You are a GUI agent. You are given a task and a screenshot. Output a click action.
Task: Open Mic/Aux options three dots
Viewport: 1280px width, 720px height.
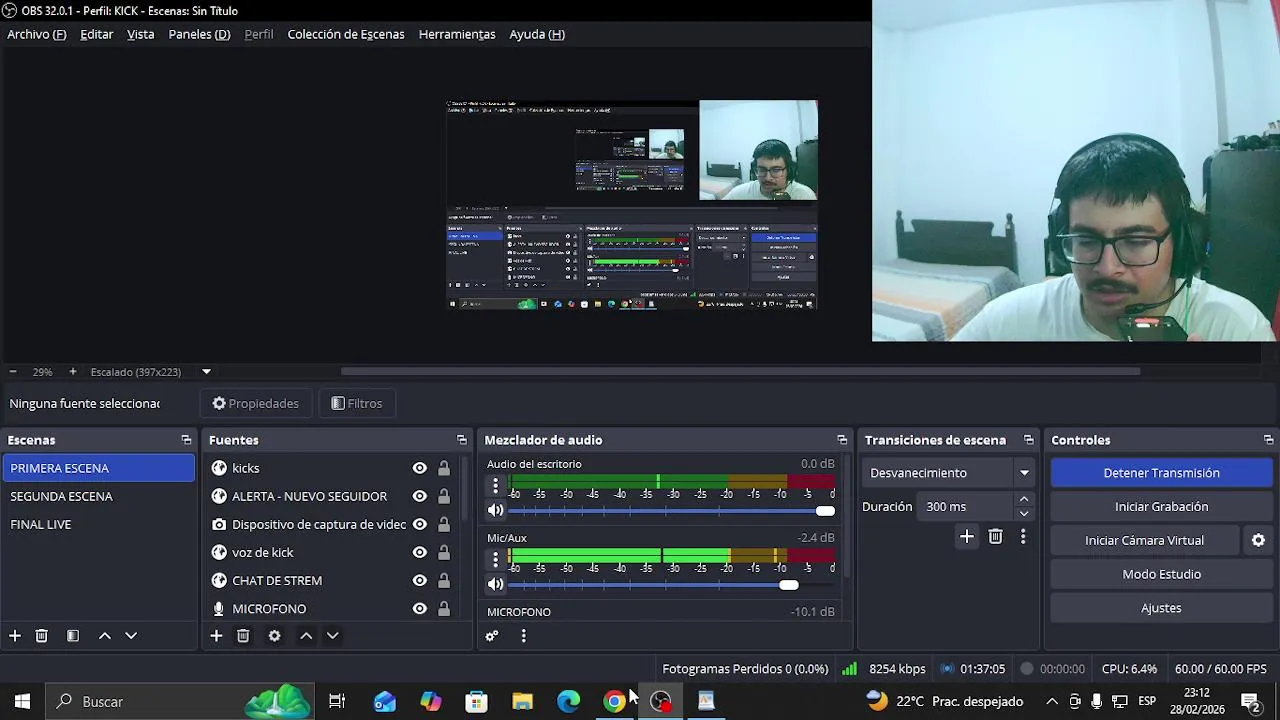tap(495, 560)
